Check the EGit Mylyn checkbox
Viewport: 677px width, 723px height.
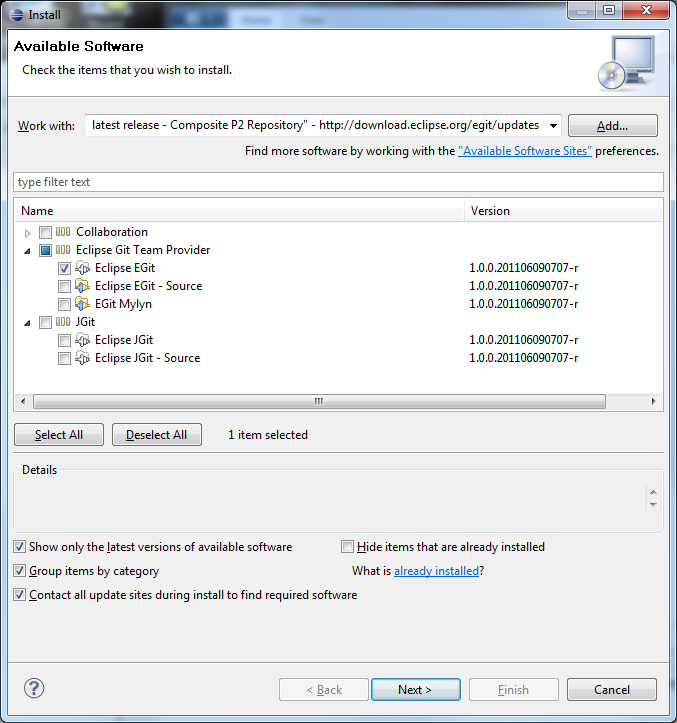pos(65,304)
